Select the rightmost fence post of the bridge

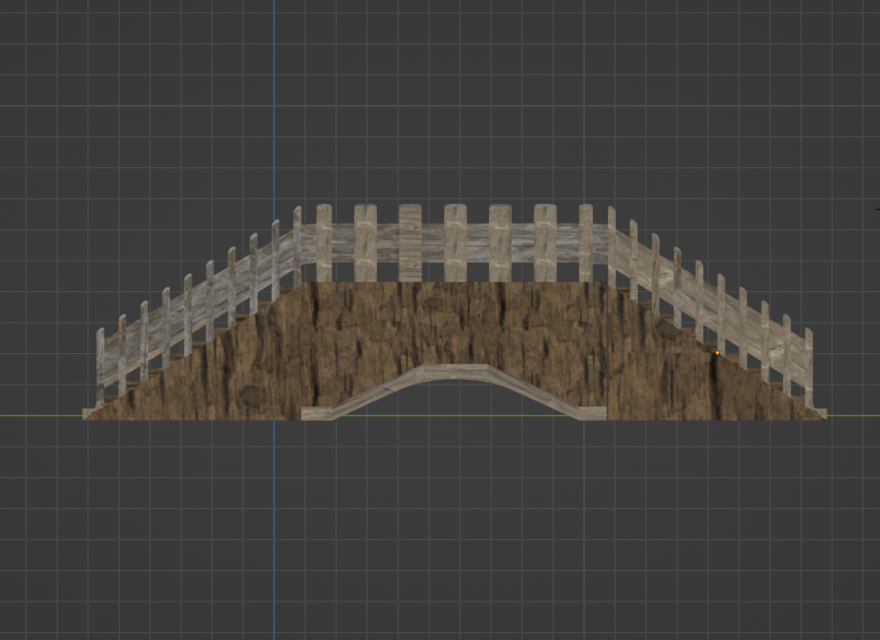[x=808, y=366]
